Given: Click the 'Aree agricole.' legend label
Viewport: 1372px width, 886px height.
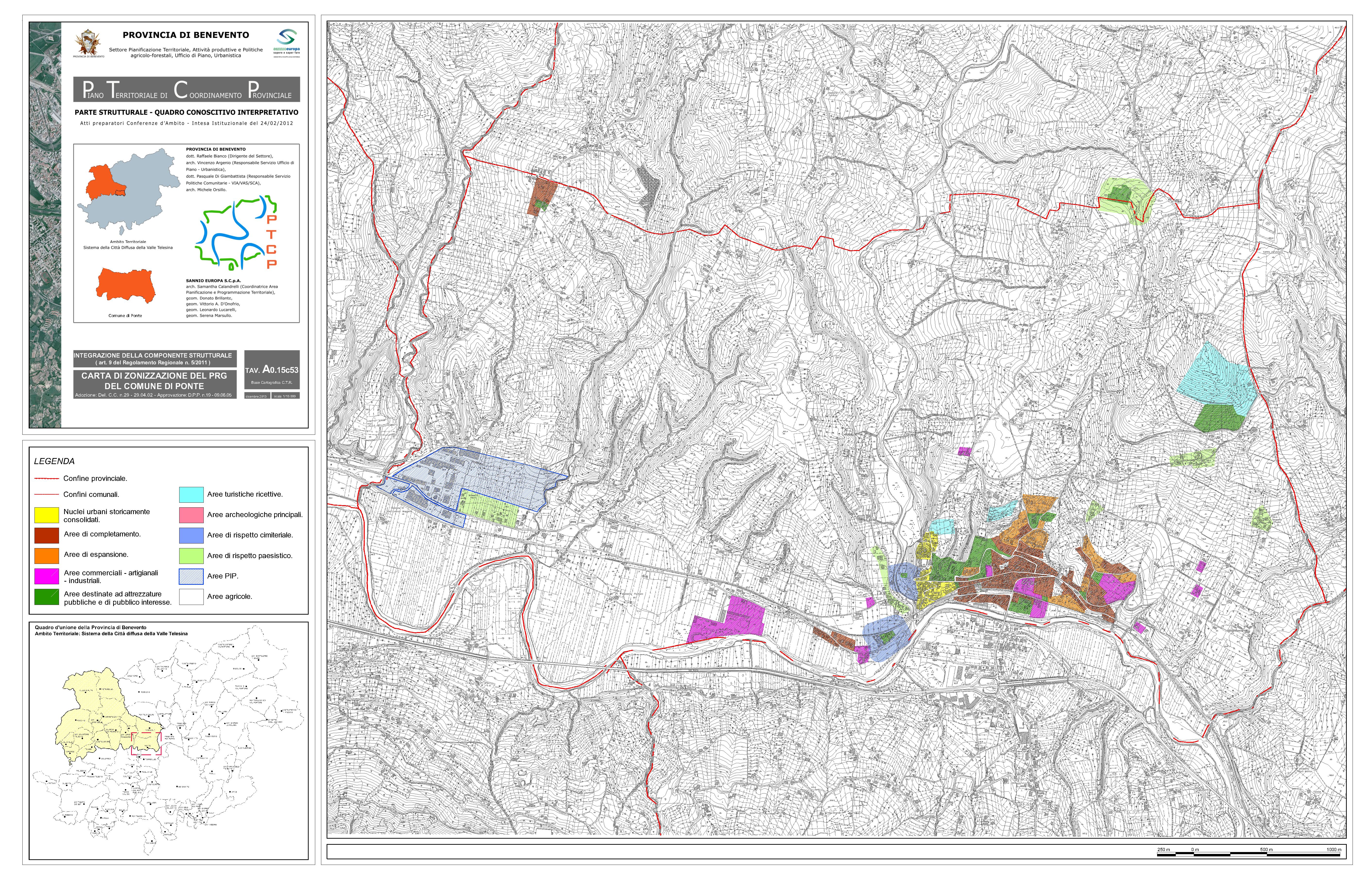Looking at the screenshot, I should [x=230, y=597].
